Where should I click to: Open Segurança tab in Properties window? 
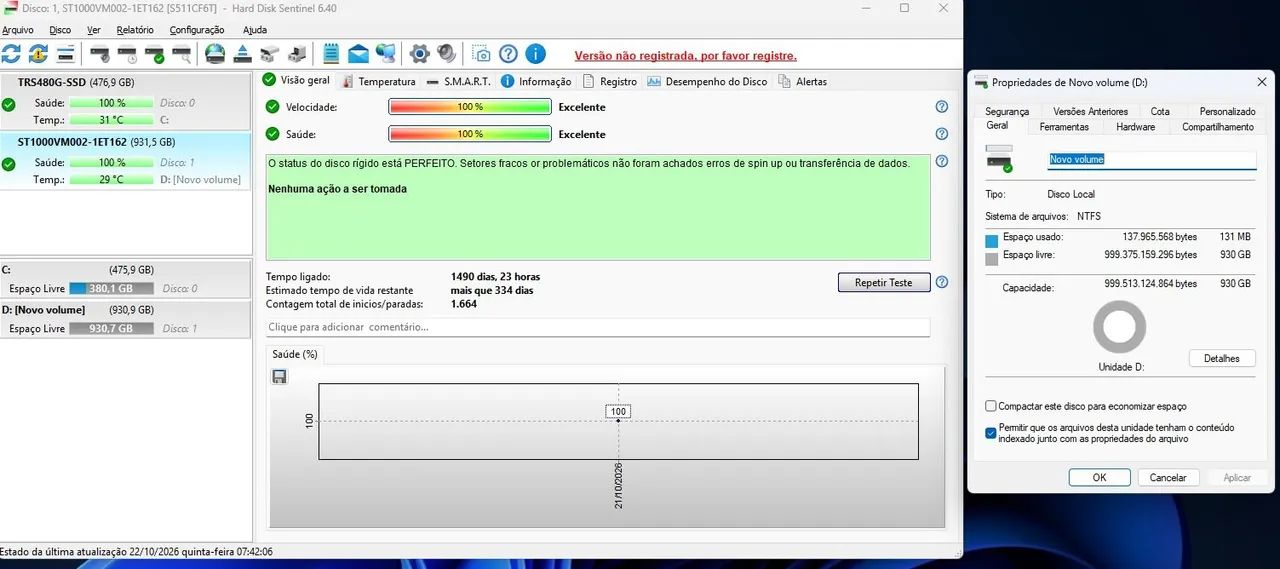(x=1007, y=112)
